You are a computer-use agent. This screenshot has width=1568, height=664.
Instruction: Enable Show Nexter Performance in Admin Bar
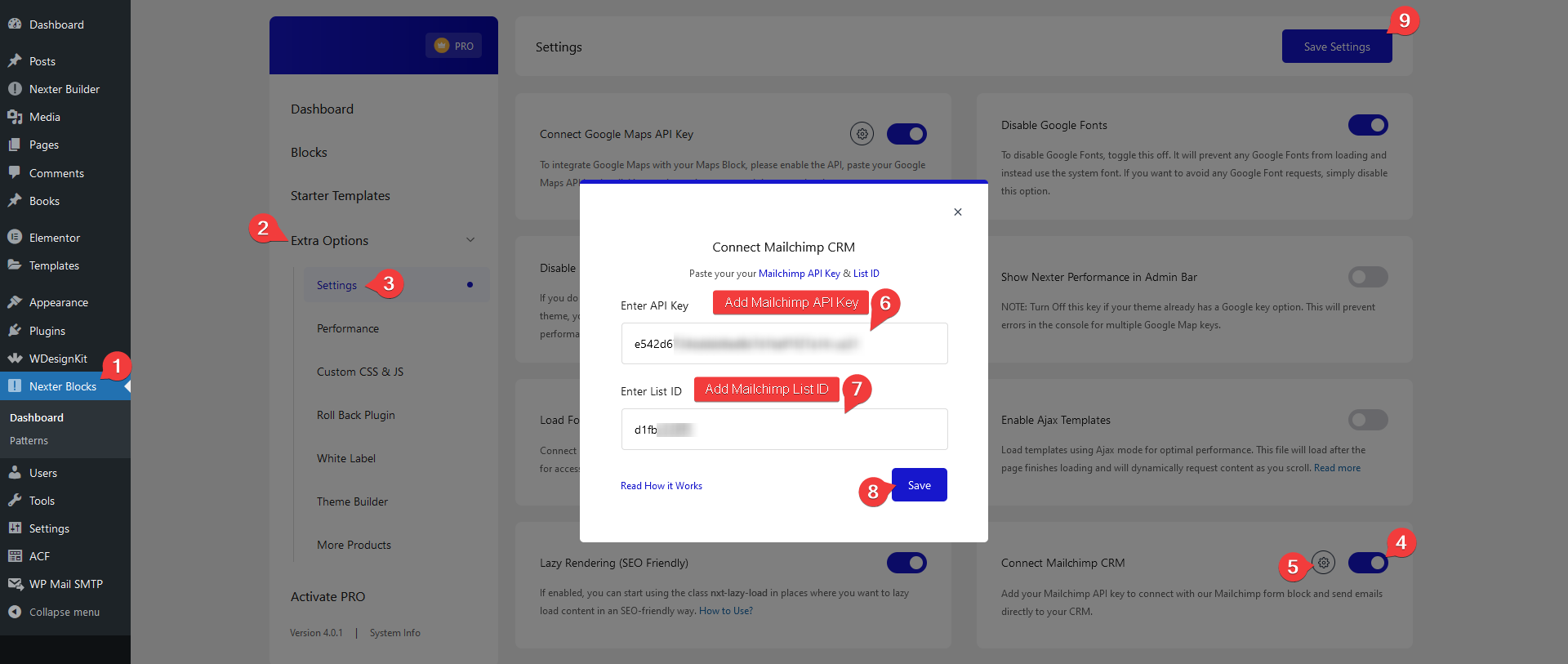(1368, 277)
